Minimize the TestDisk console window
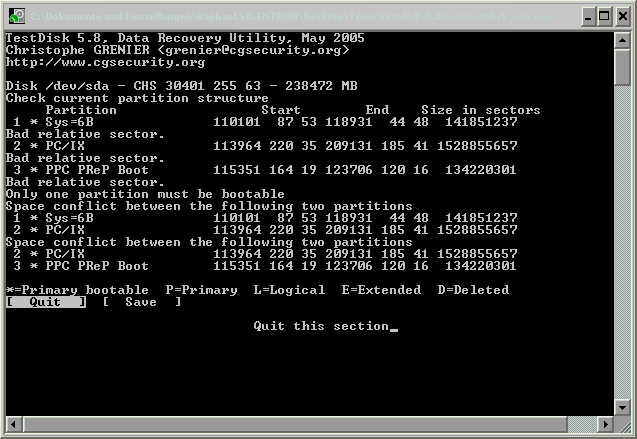Viewport: 637px width, 439px height. 588,17
